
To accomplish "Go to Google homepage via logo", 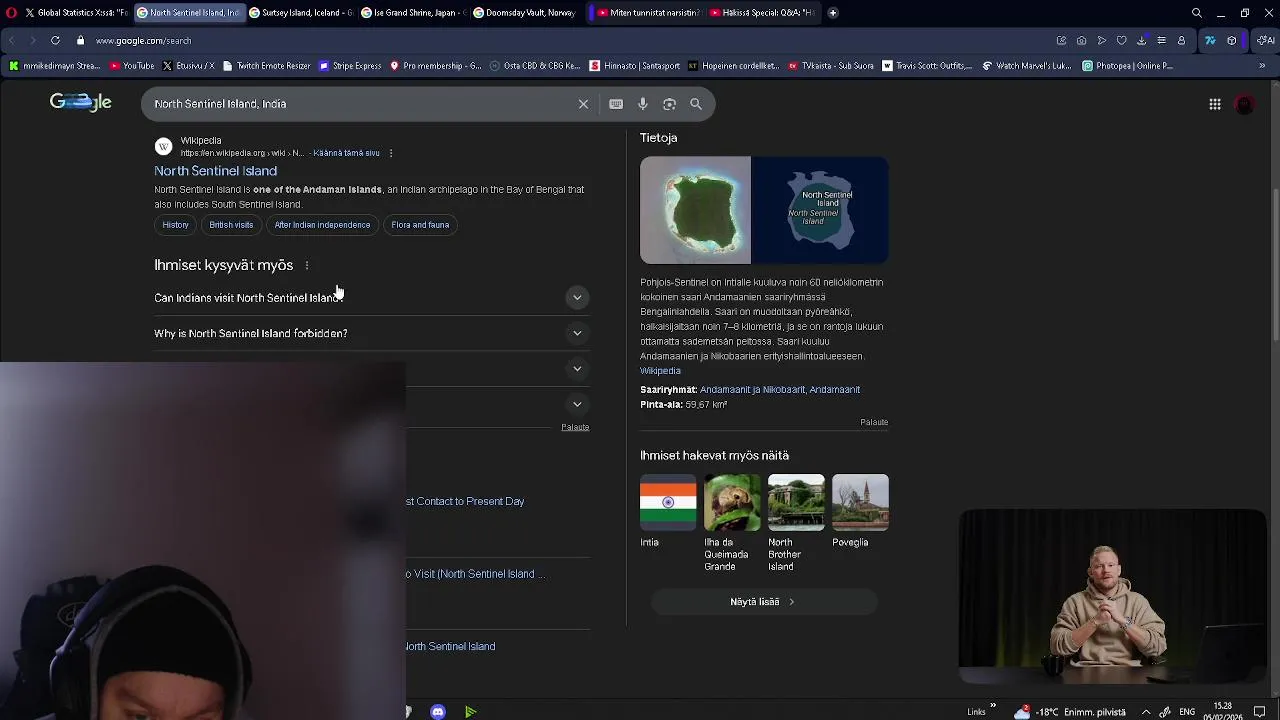I will point(81,102).
